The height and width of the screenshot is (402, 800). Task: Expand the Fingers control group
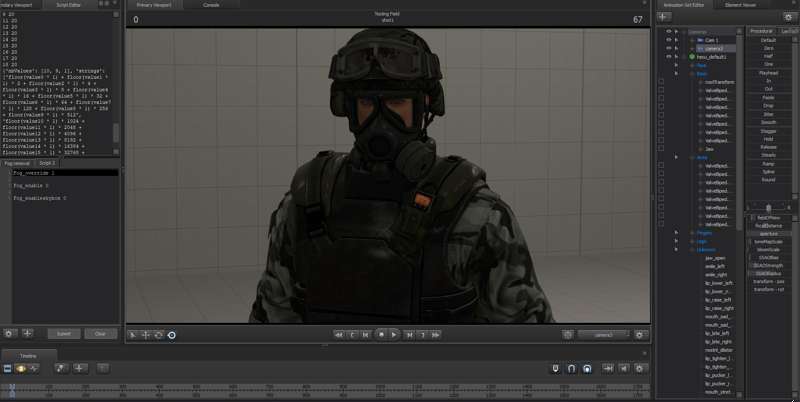(x=677, y=231)
